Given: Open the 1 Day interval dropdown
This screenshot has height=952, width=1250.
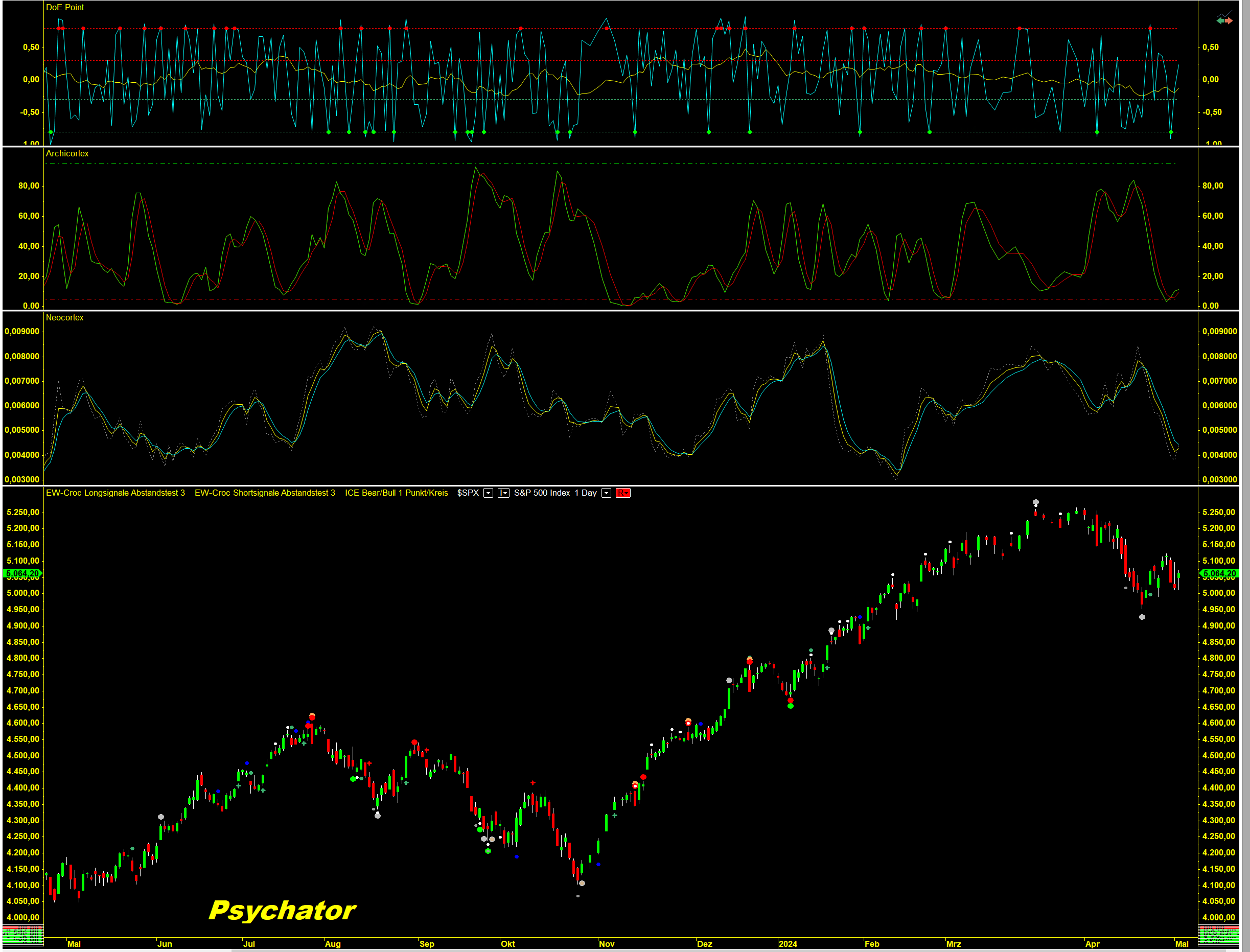Looking at the screenshot, I should pos(606,493).
